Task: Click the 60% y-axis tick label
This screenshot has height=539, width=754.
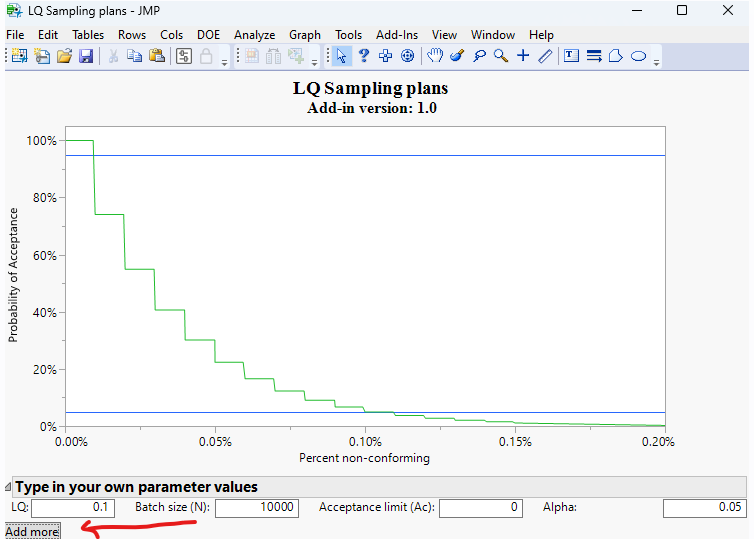Action: pyautogui.click(x=45, y=255)
